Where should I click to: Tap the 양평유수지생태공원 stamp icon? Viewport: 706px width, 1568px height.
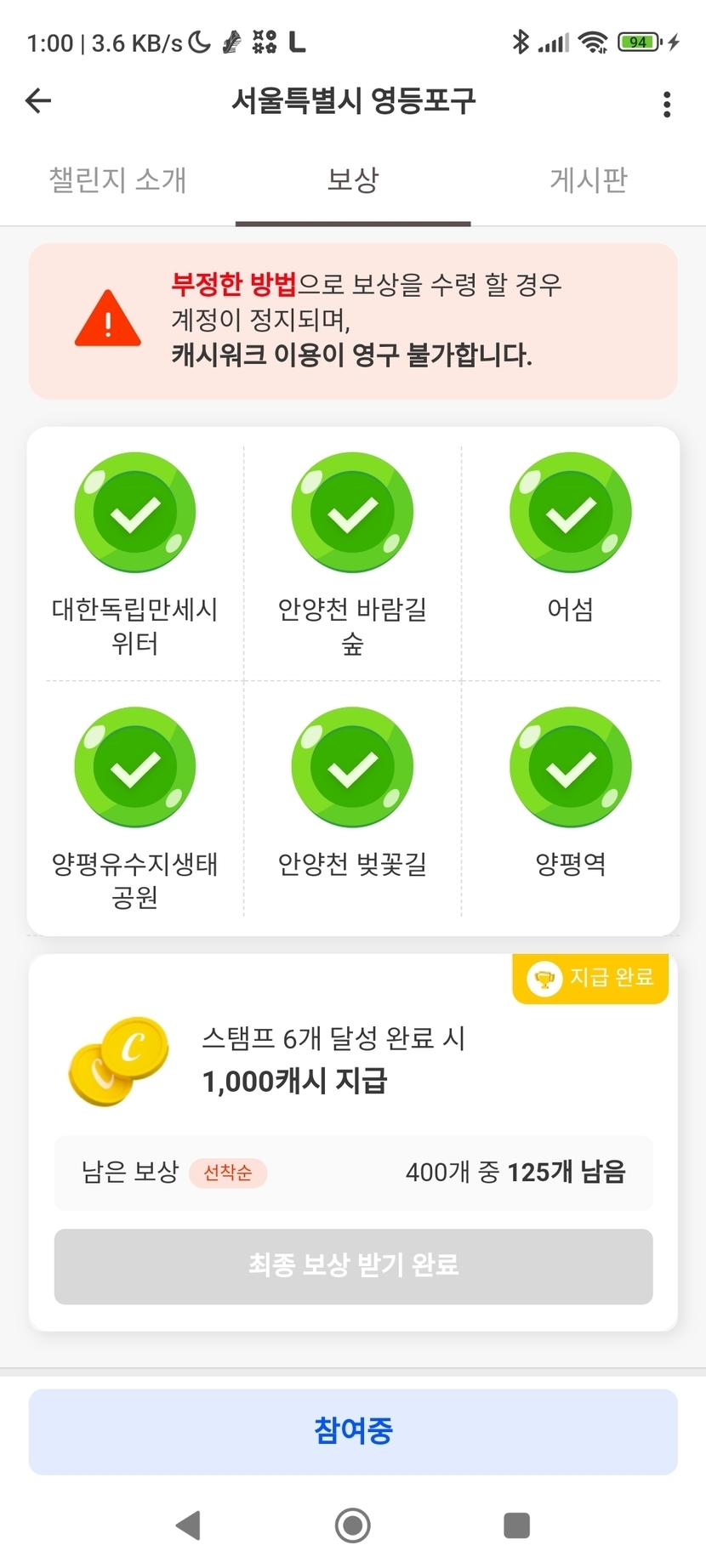(135, 767)
